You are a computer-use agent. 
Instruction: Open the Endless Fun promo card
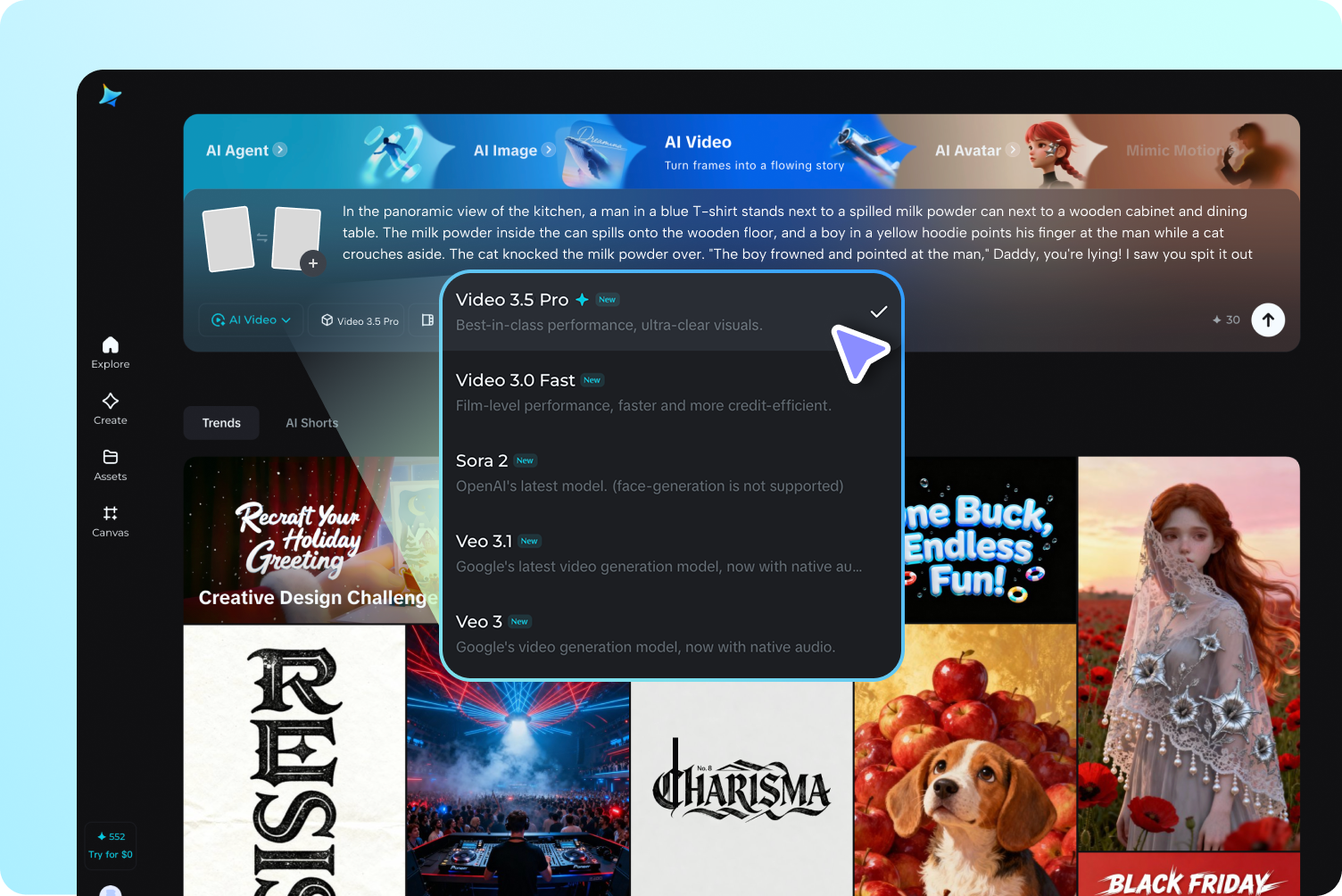990,540
